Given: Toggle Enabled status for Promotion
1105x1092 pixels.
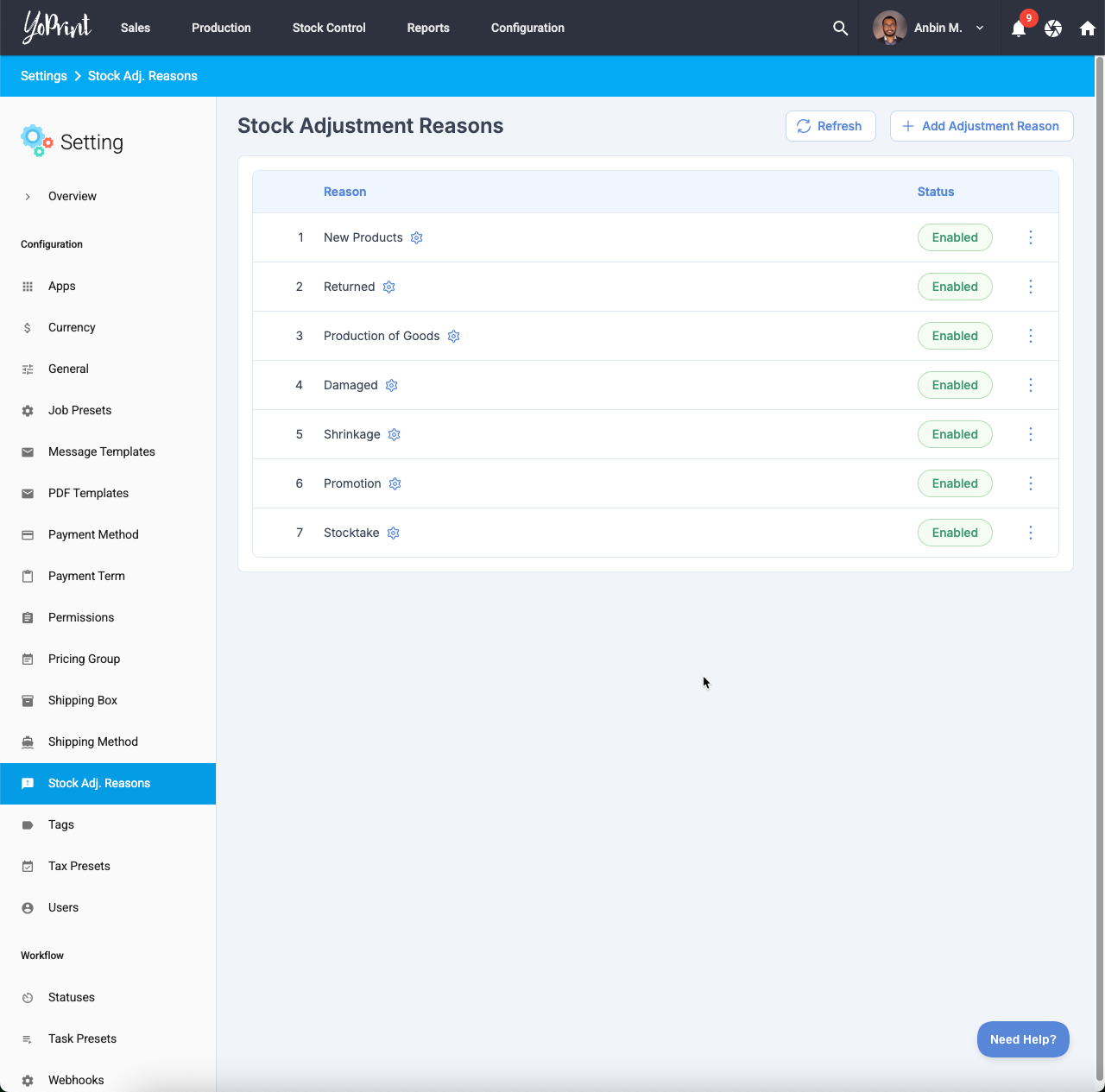Looking at the screenshot, I should [955, 483].
